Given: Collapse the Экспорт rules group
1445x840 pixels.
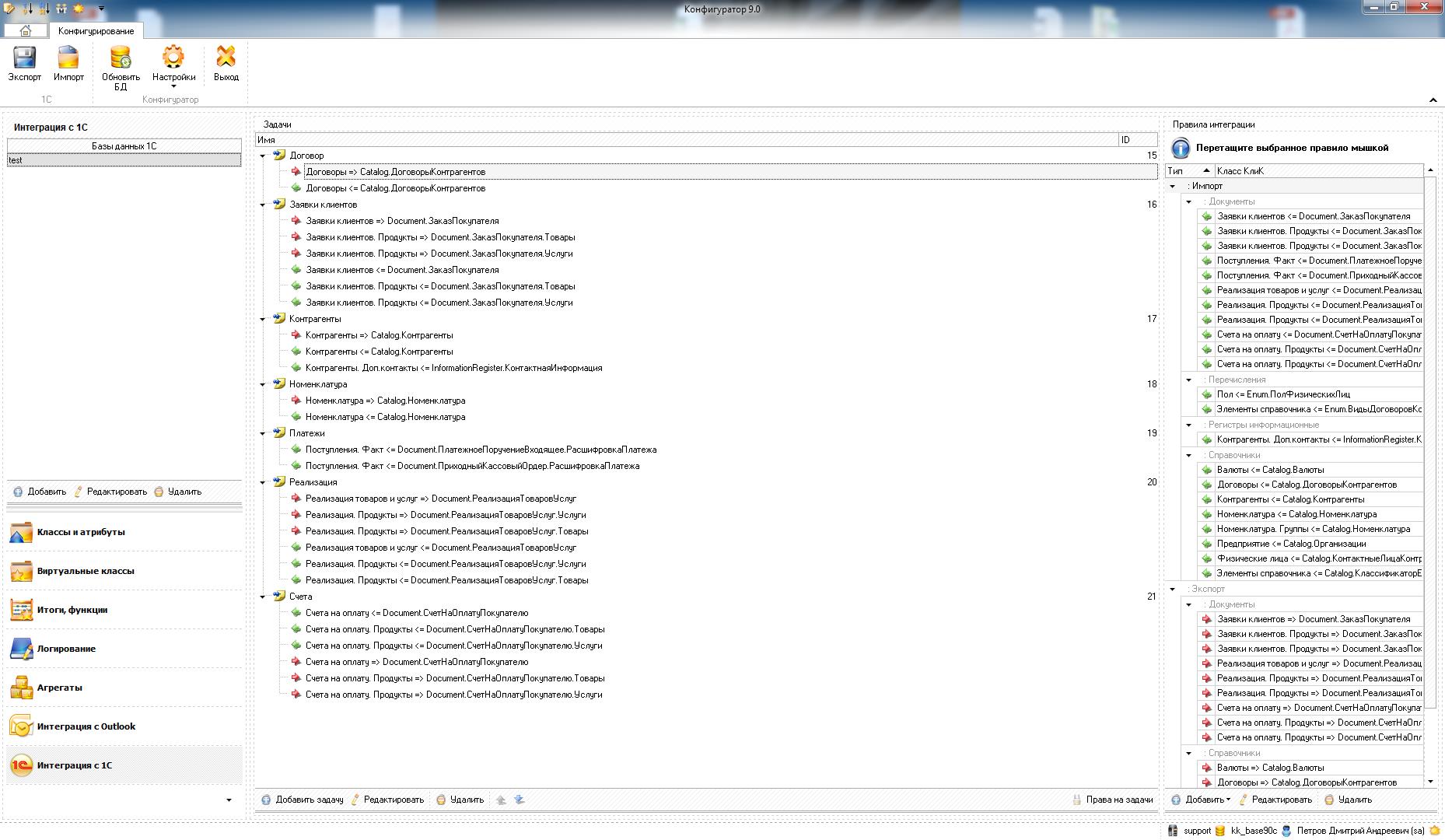Looking at the screenshot, I should (1172, 590).
